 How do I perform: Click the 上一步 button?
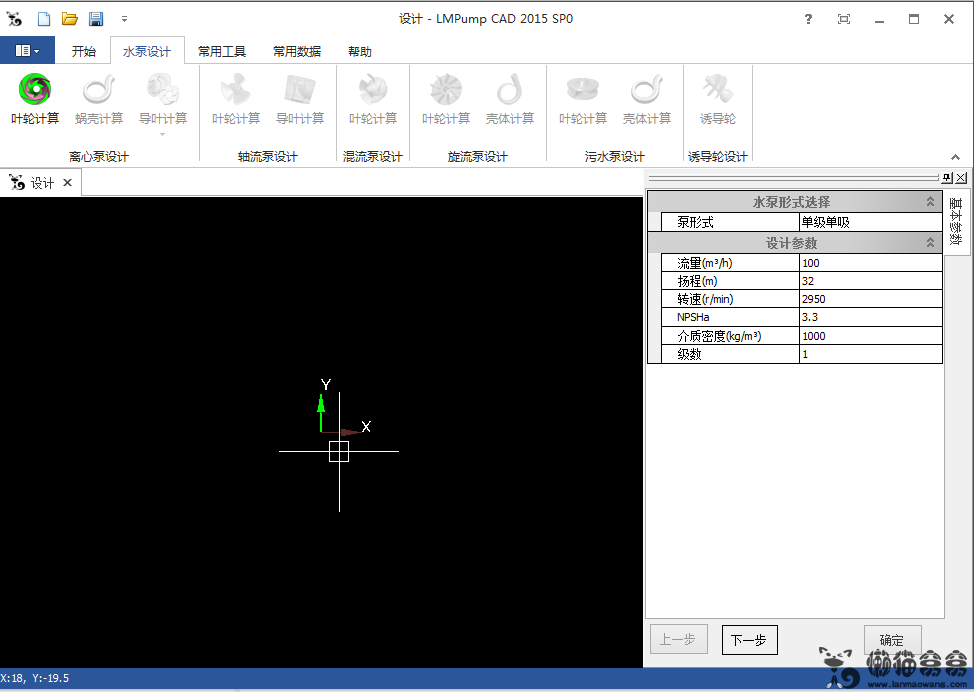678,639
